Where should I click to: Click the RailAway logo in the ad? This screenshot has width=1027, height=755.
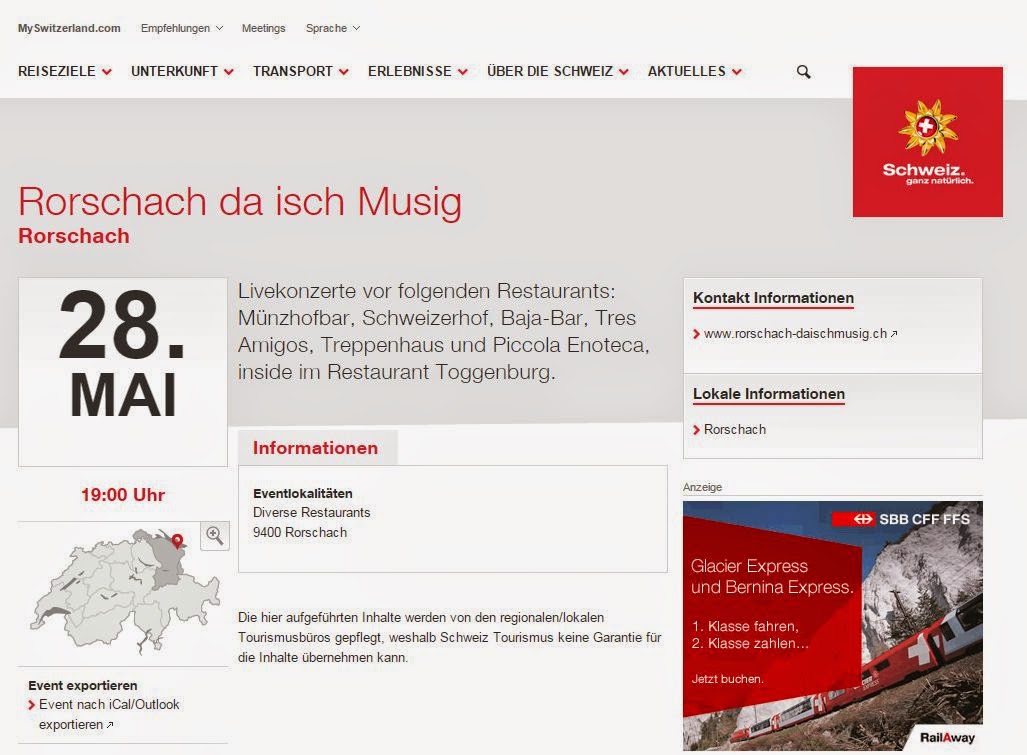point(947,738)
